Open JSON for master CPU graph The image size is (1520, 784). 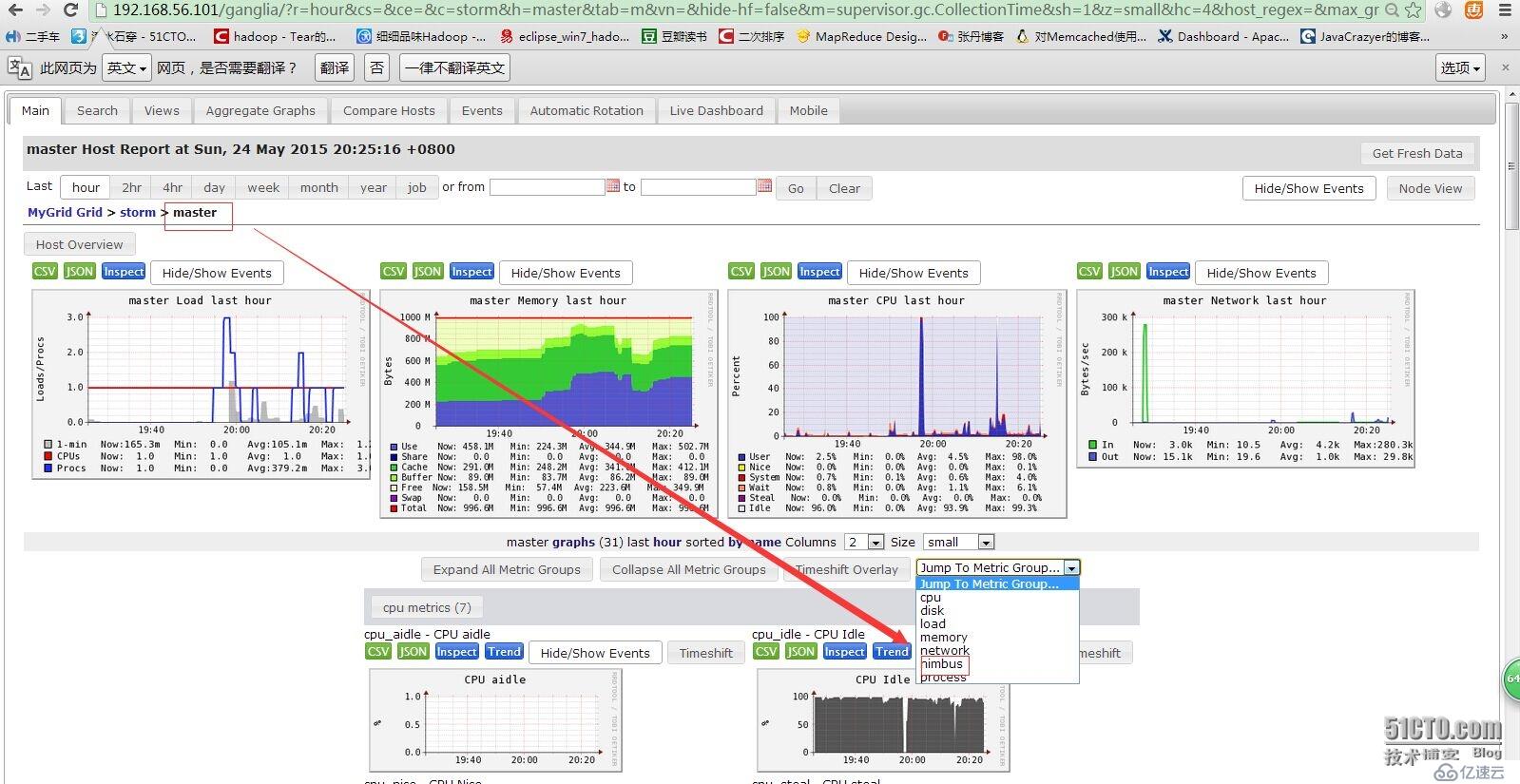click(776, 272)
